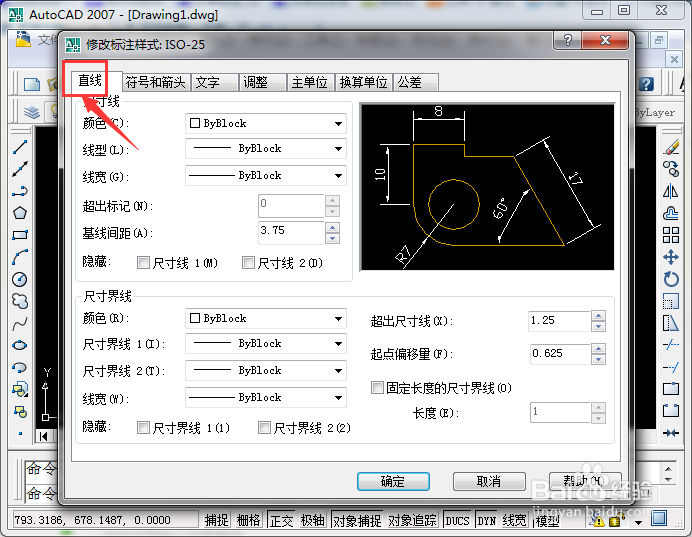Click 帮助(H) button
This screenshot has width=692, height=537.
point(585,481)
